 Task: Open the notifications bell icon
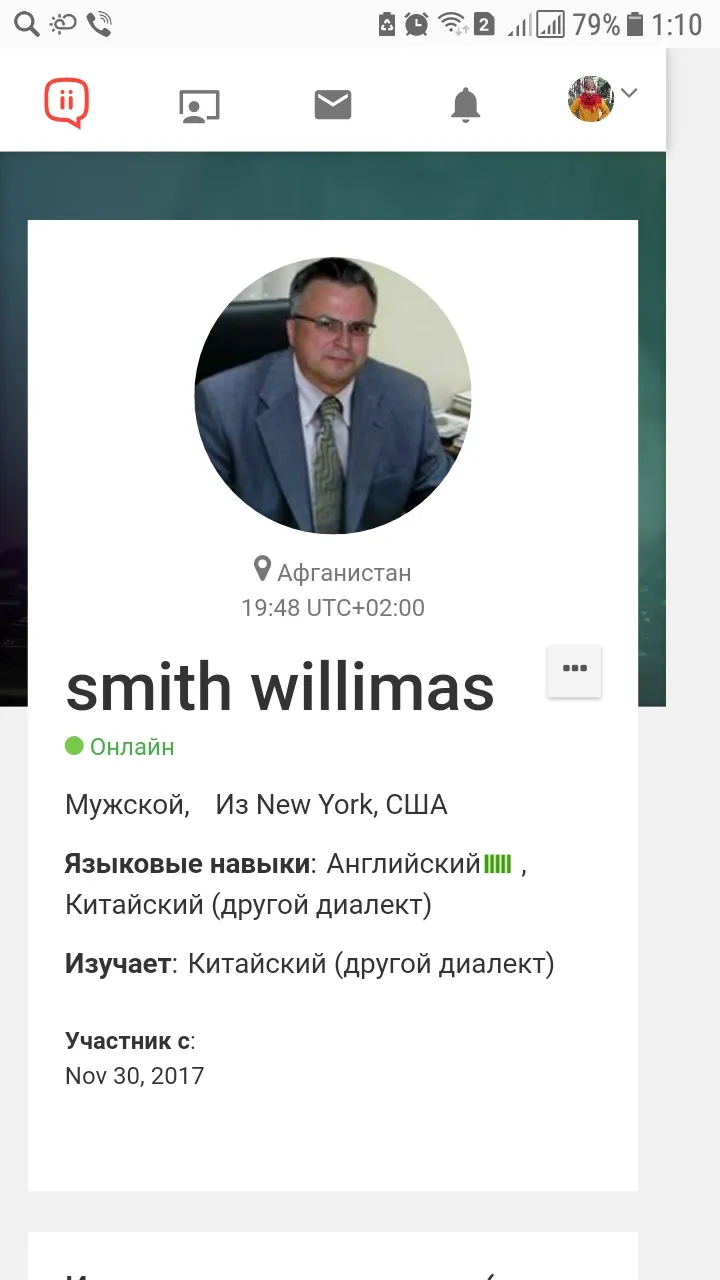465,104
